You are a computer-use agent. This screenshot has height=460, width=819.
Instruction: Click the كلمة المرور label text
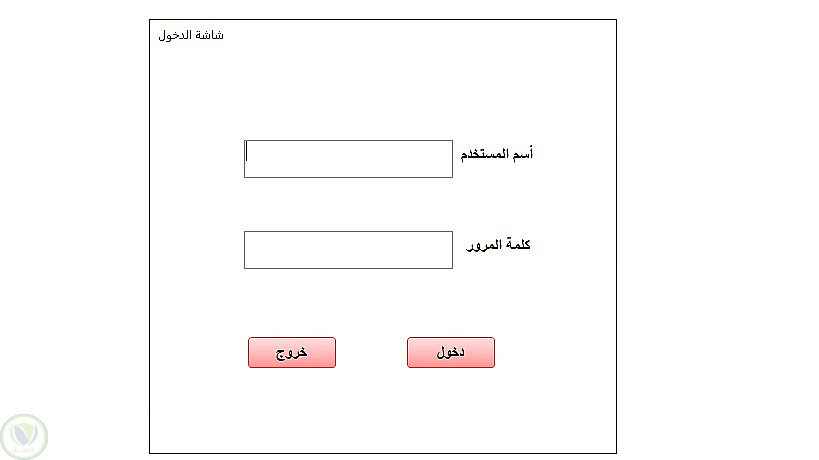point(499,245)
